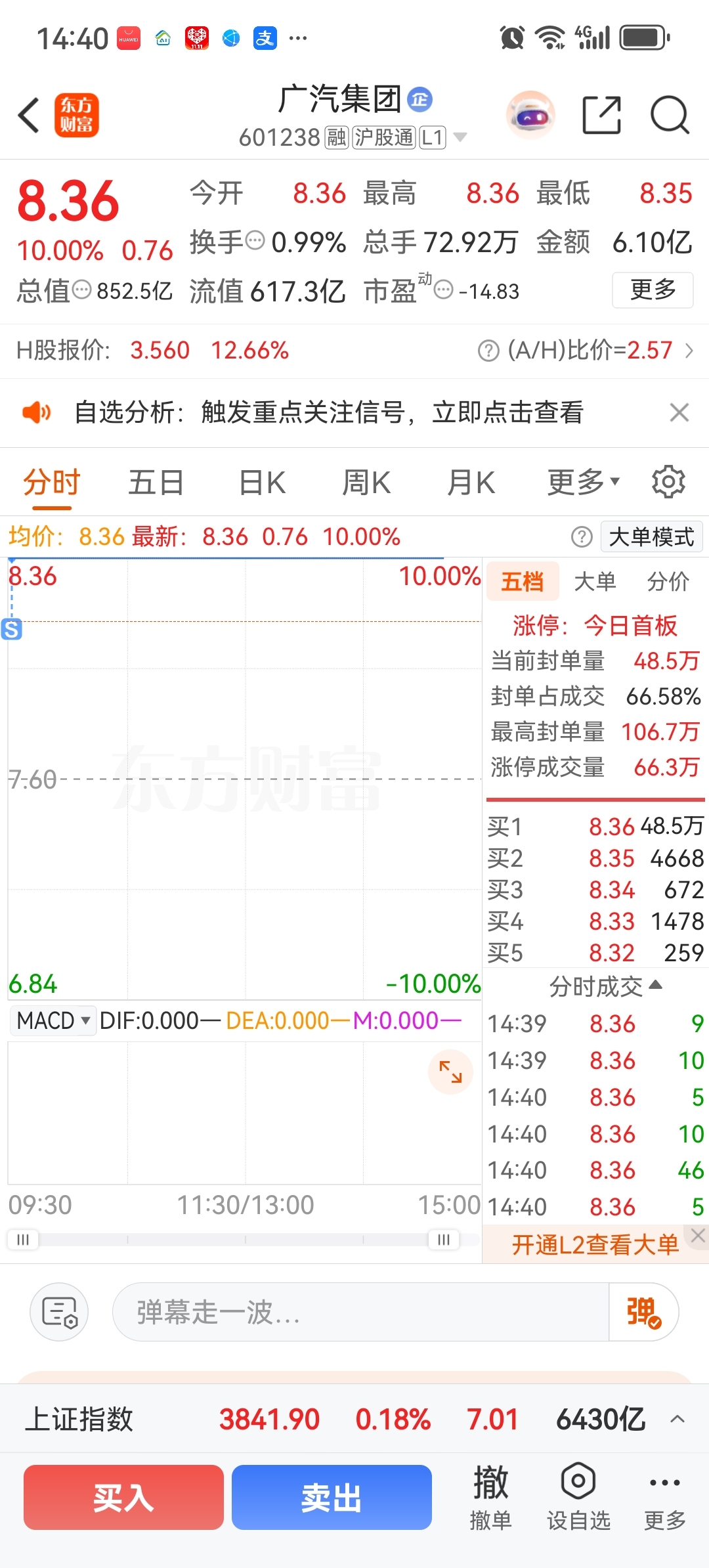Switch to the 日K chart tab
The width and height of the screenshot is (709, 1568).
click(262, 483)
